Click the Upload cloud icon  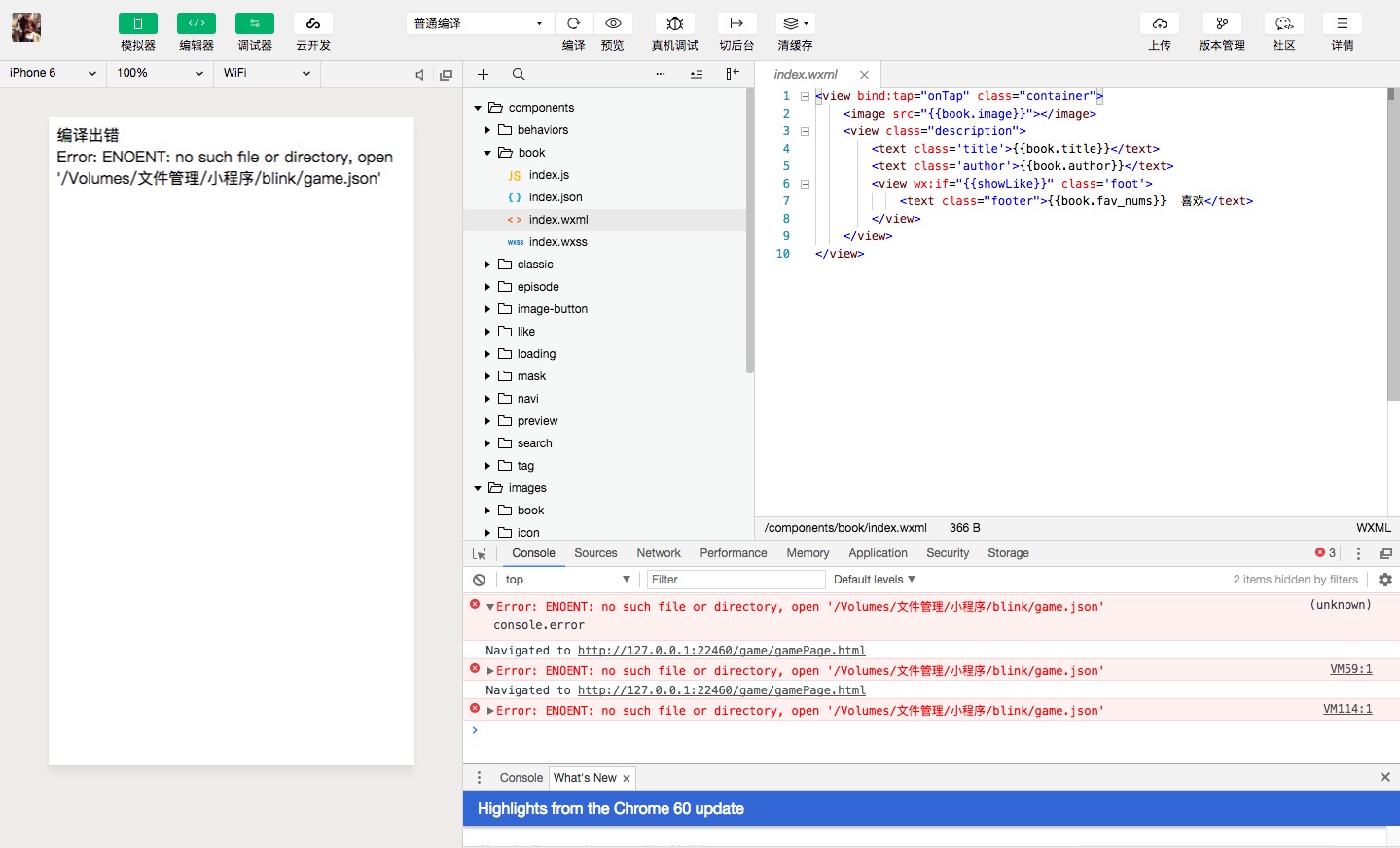click(1159, 23)
